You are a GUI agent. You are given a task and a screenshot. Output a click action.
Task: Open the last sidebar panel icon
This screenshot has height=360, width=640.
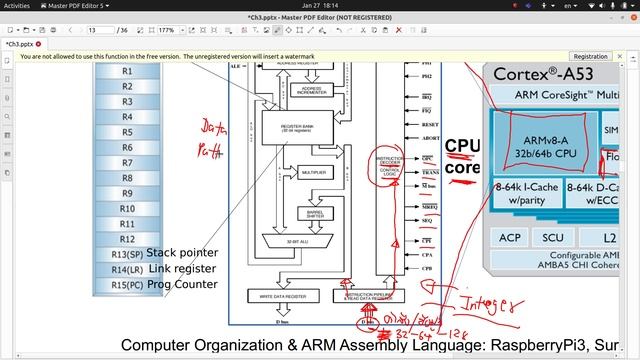7,173
